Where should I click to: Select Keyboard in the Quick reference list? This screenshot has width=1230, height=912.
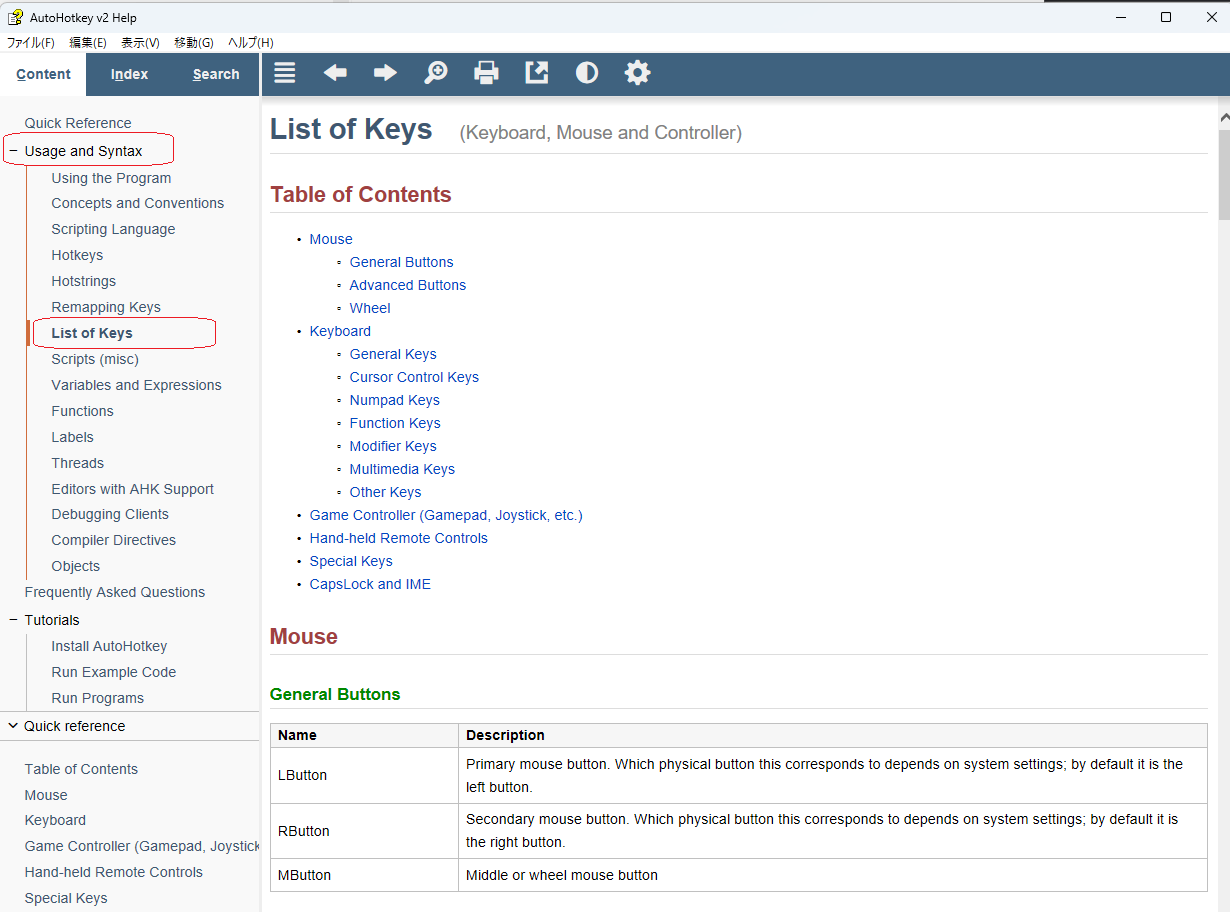(x=55, y=820)
